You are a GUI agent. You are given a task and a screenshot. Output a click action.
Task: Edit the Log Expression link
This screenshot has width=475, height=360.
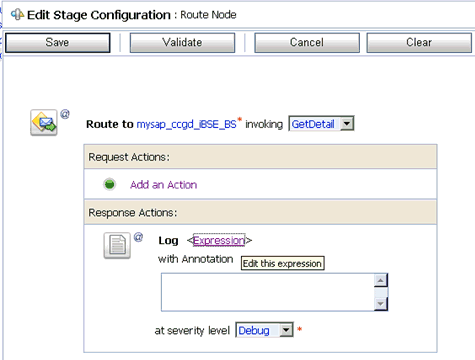pos(219,240)
